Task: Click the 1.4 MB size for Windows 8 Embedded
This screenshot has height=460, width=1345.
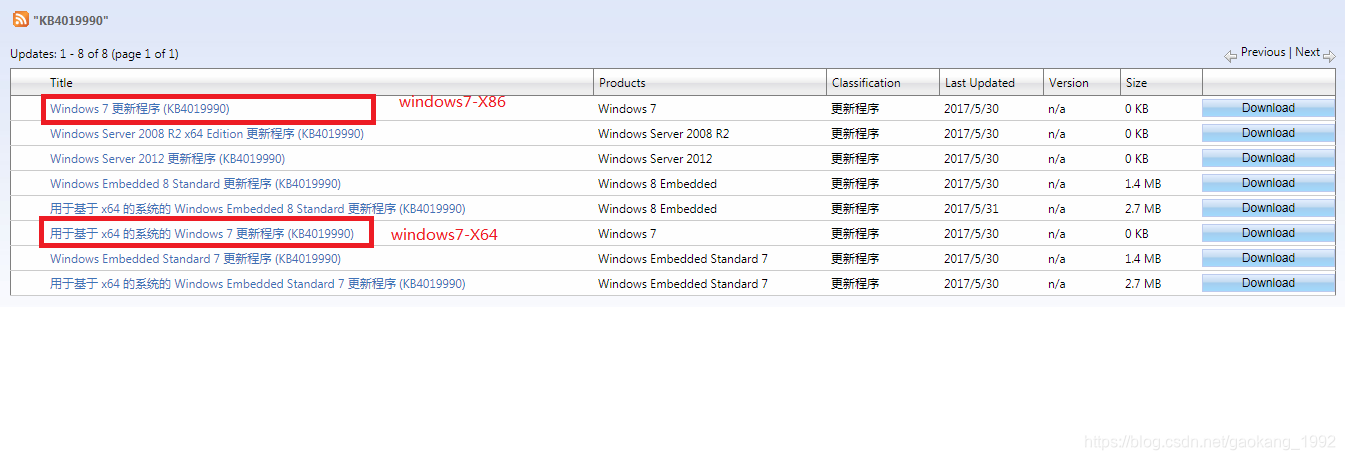Action: [1143, 183]
